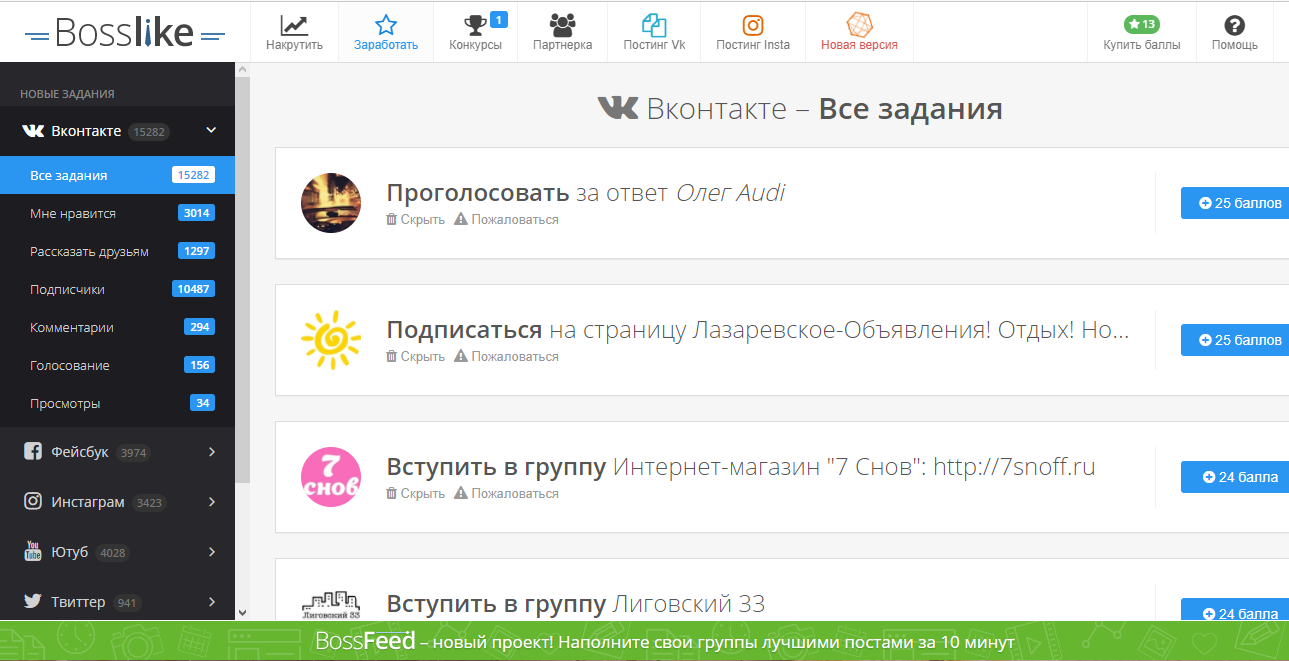
Task: Select the Заработать star icon
Action: pyautogui.click(x=386, y=25)
